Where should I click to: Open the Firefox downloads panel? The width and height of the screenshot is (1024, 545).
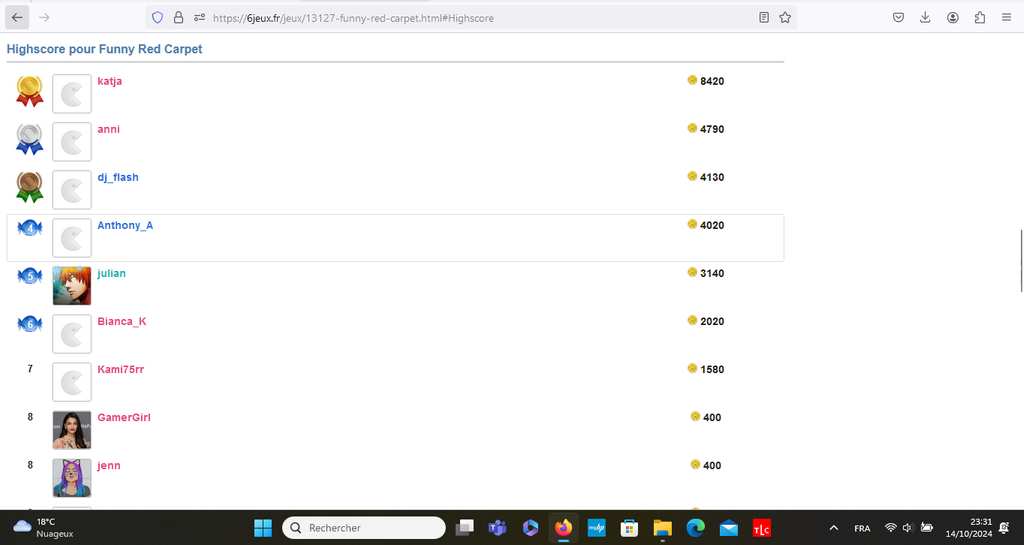click(925, 17)
